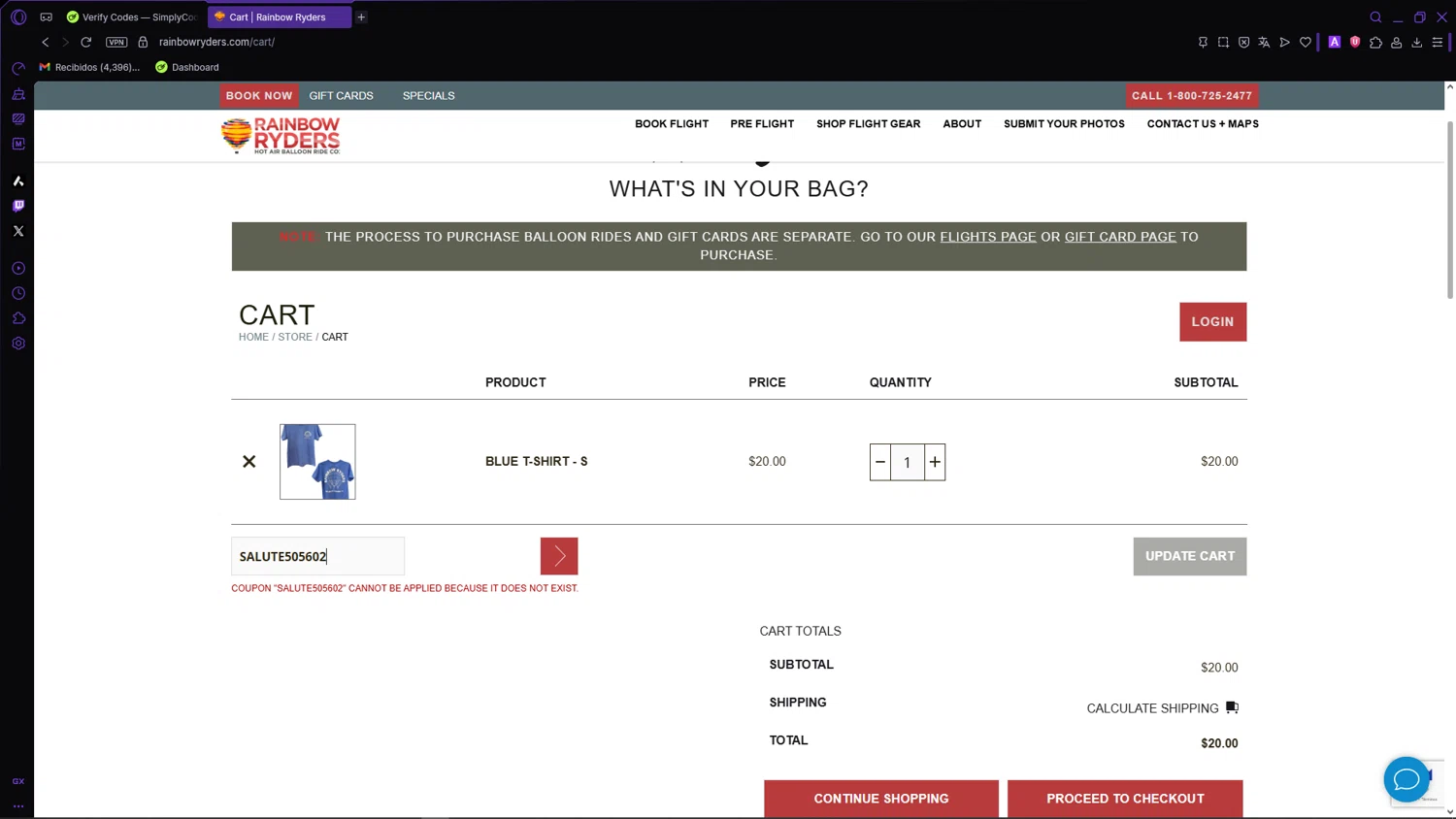Open the red shield extension icon
The image size is (1456, 819).
(1355, 43)
